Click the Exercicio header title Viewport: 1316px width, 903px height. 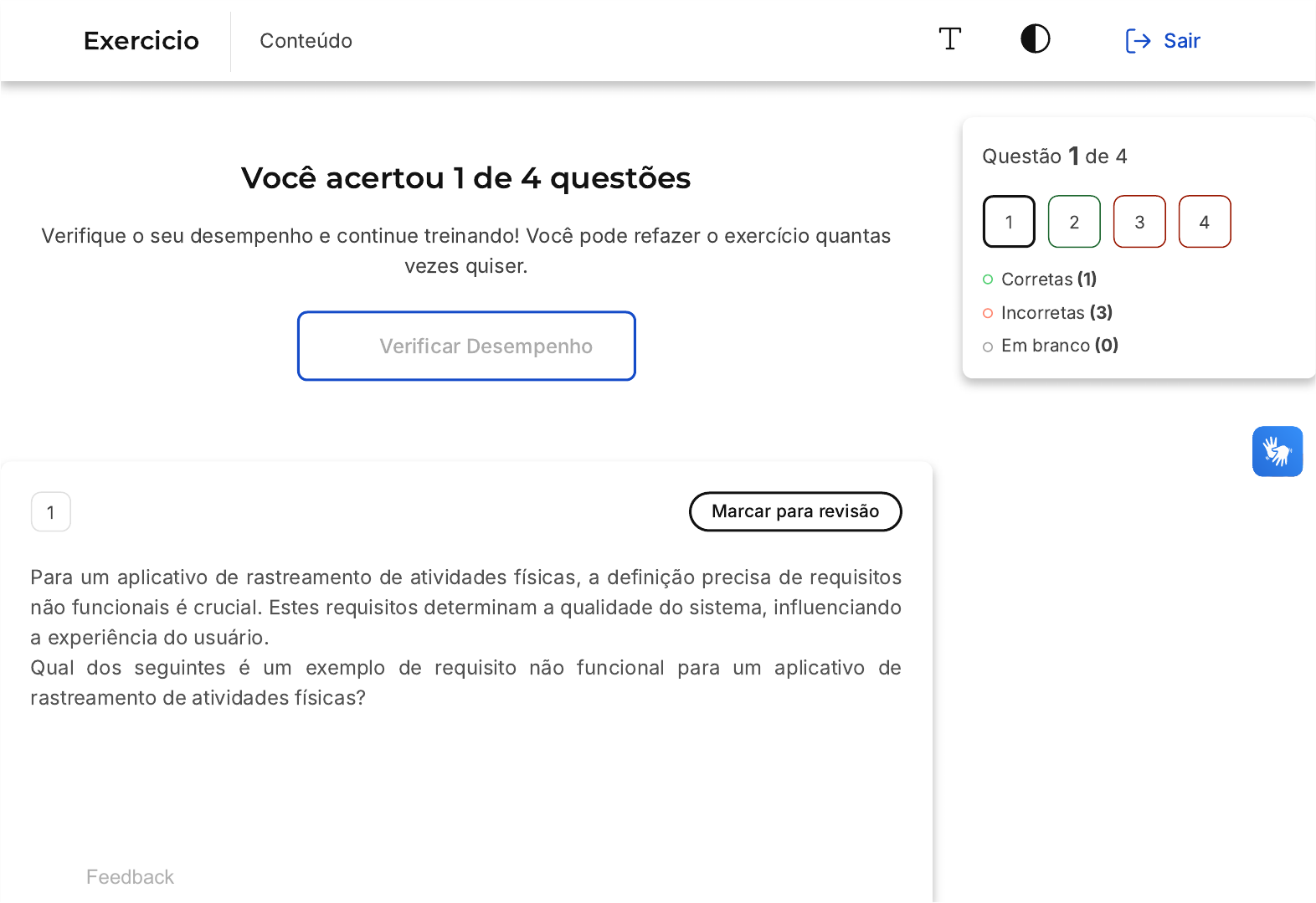(141, 41)
